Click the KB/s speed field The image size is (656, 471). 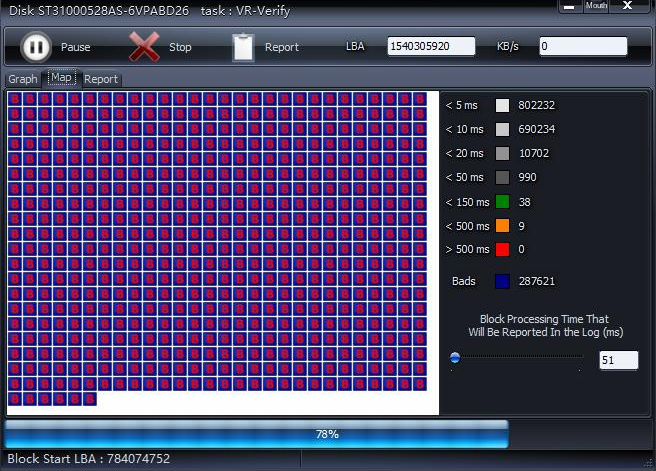[x=583, y=47]
